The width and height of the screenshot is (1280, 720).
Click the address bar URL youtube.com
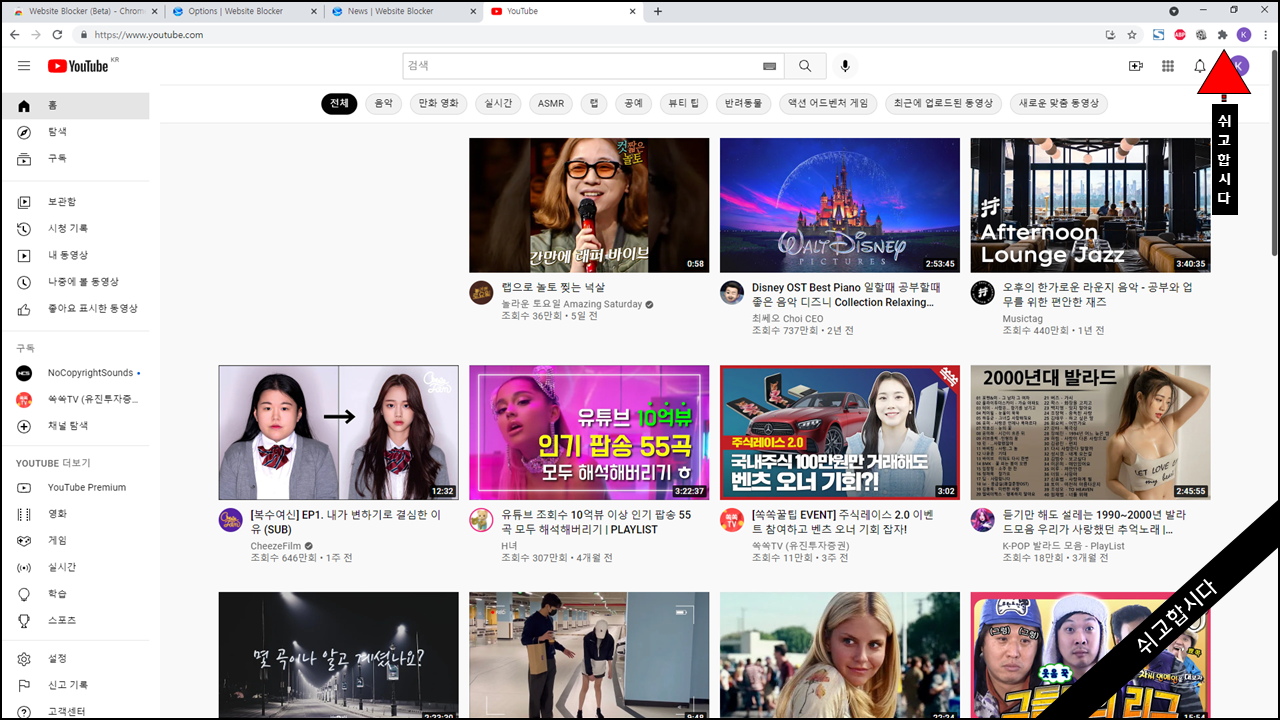pyautogui.click(x=149, y=34)
